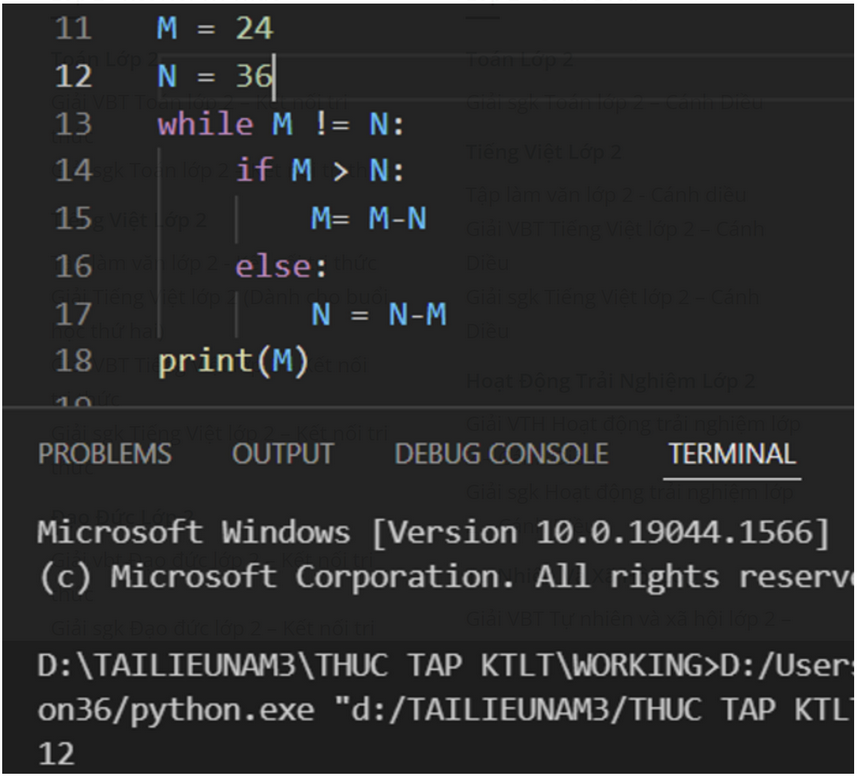Click the 'if' keyword on line 14
Screen dimensions: 857x778
253,171
